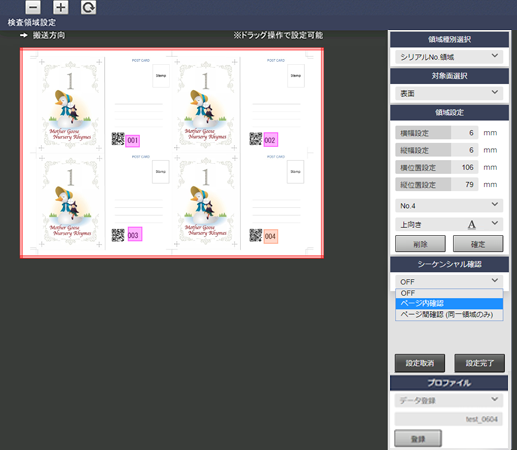
Task: Choose ページ間確認 (同一領域のみ) option
Action: pos(449,314)
